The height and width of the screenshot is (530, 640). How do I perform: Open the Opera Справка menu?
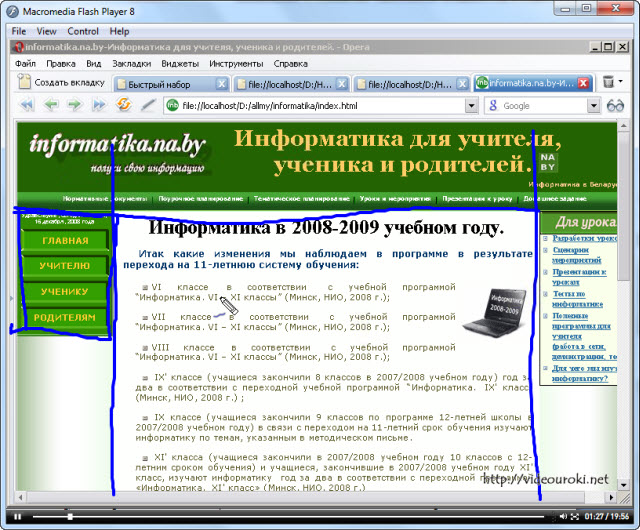[291, 64]
